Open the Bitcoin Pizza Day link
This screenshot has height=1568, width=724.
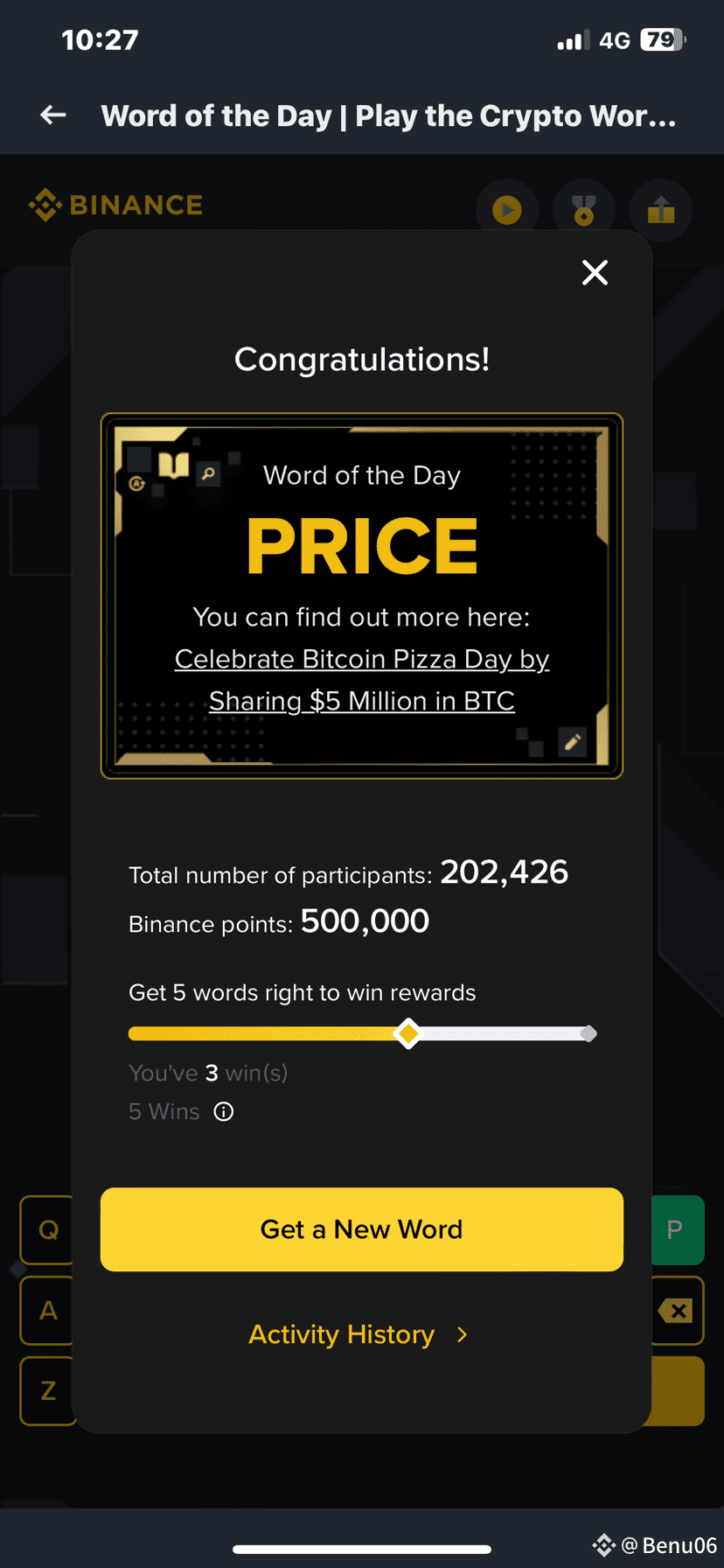coord(361,680)
